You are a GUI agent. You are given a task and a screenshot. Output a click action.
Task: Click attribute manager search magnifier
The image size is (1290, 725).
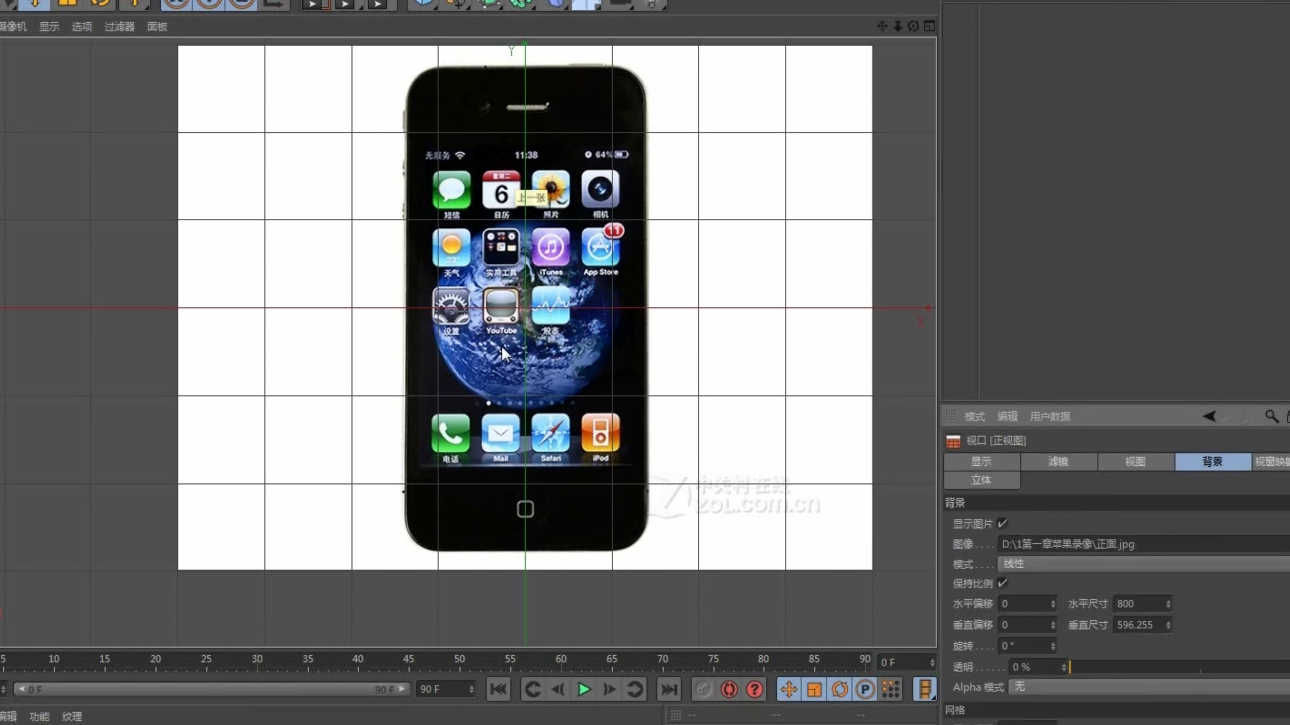point(1271,416)
